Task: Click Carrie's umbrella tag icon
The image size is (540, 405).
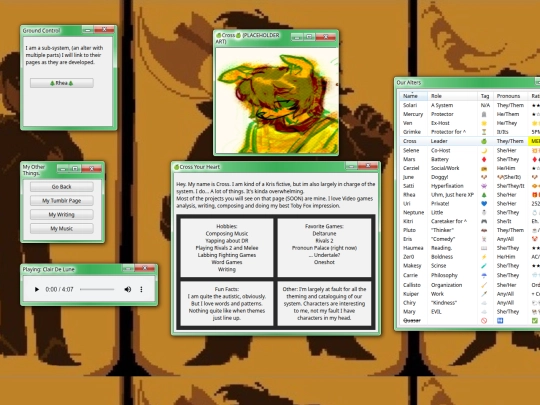Action: (x=484, y=275)
